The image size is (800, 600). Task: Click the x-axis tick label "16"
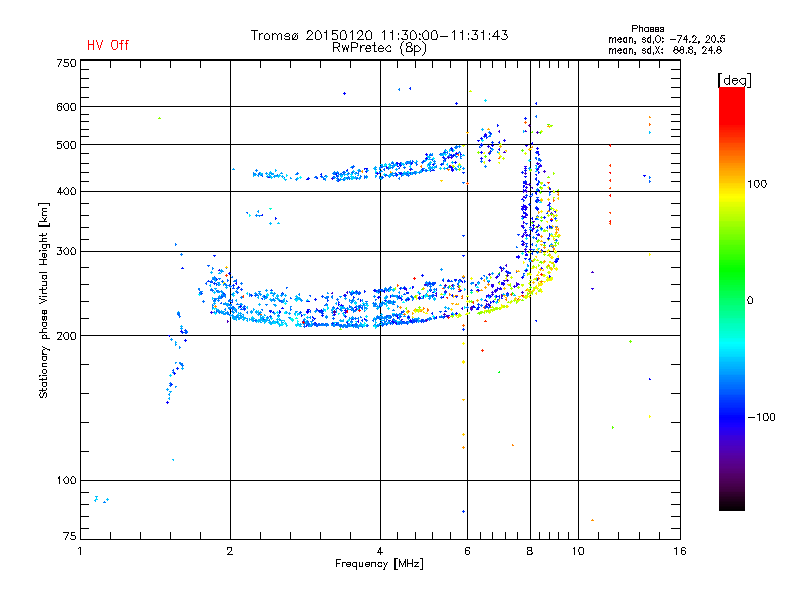[x=680, y=551]
